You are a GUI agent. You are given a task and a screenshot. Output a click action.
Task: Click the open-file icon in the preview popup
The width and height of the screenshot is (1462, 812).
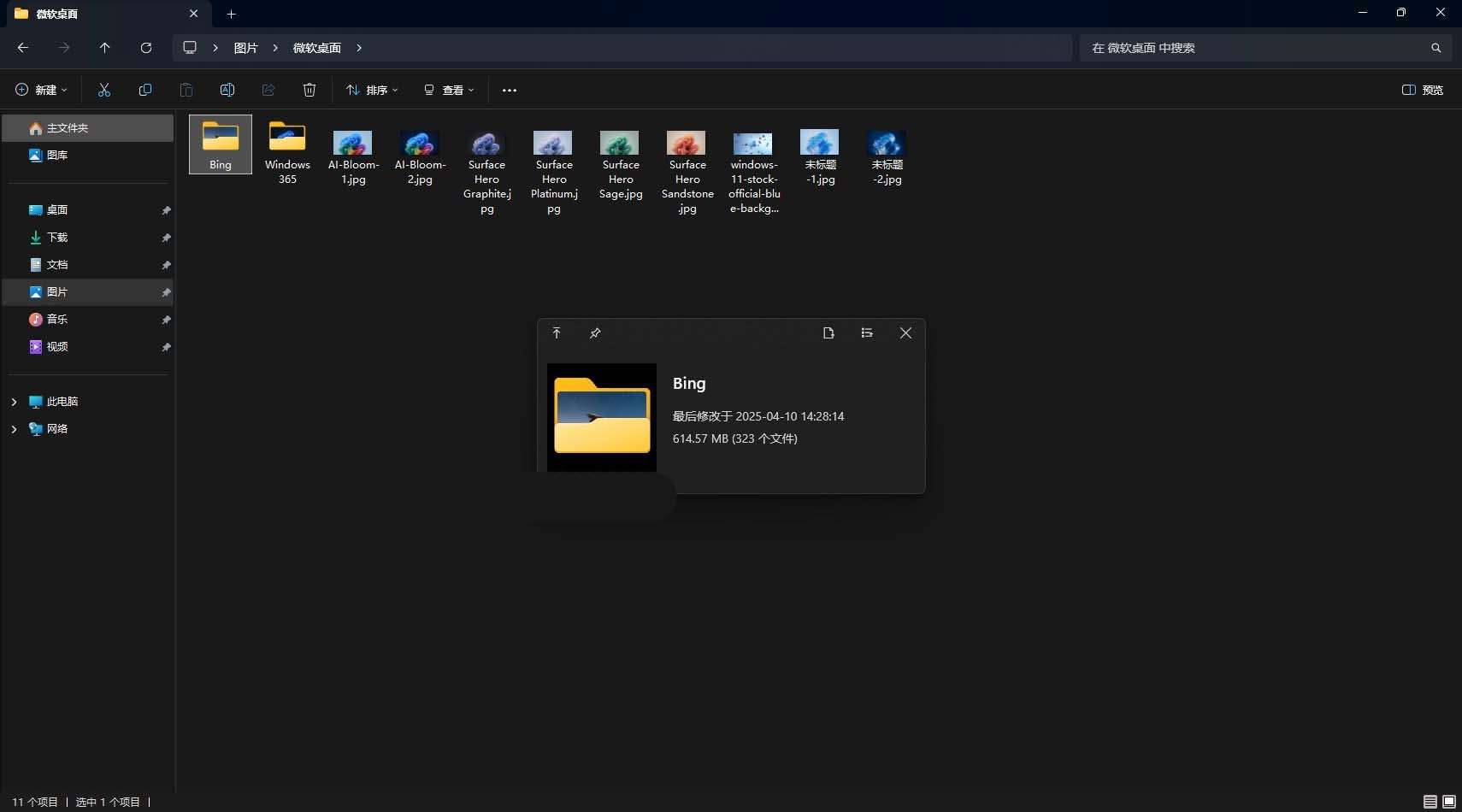click(828, 332)
